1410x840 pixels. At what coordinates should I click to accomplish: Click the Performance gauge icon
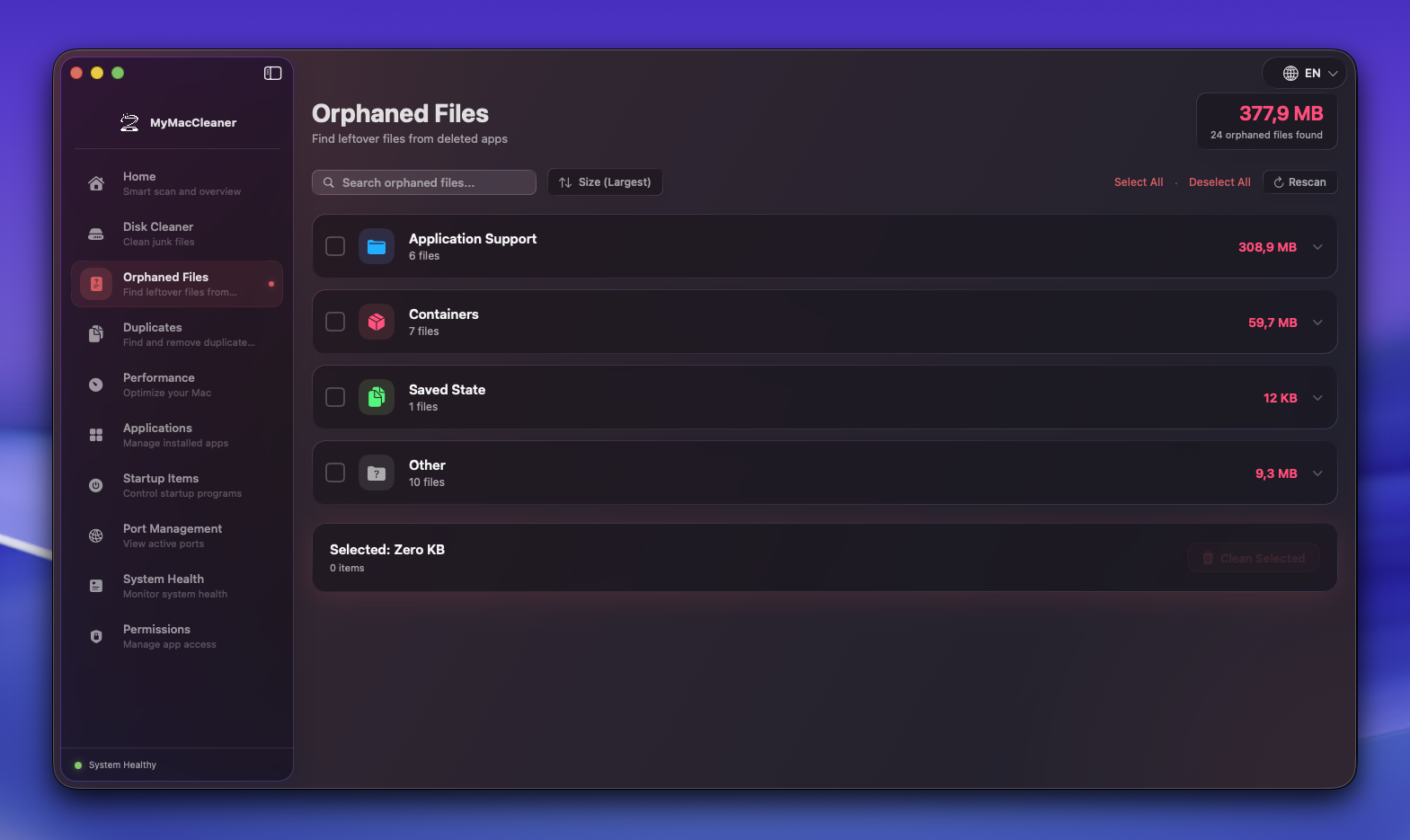tap(96, 385)
